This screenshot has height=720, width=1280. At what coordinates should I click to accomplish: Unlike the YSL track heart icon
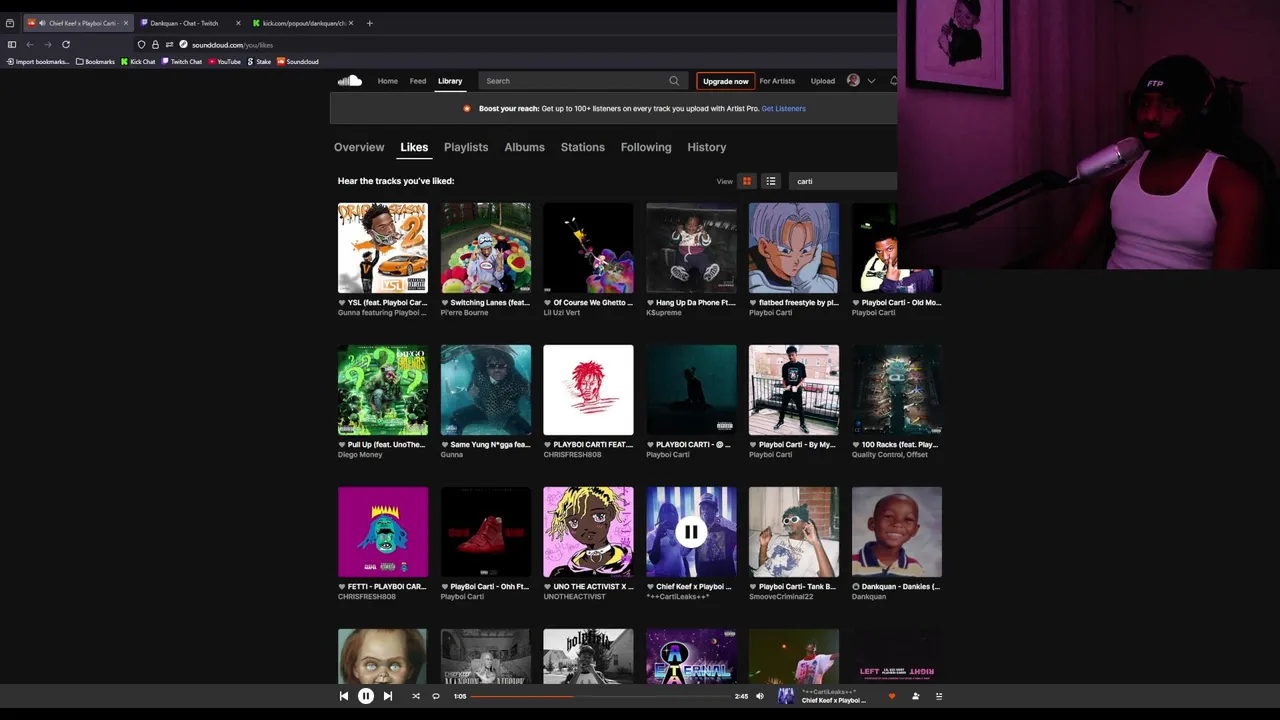point(342,303)
